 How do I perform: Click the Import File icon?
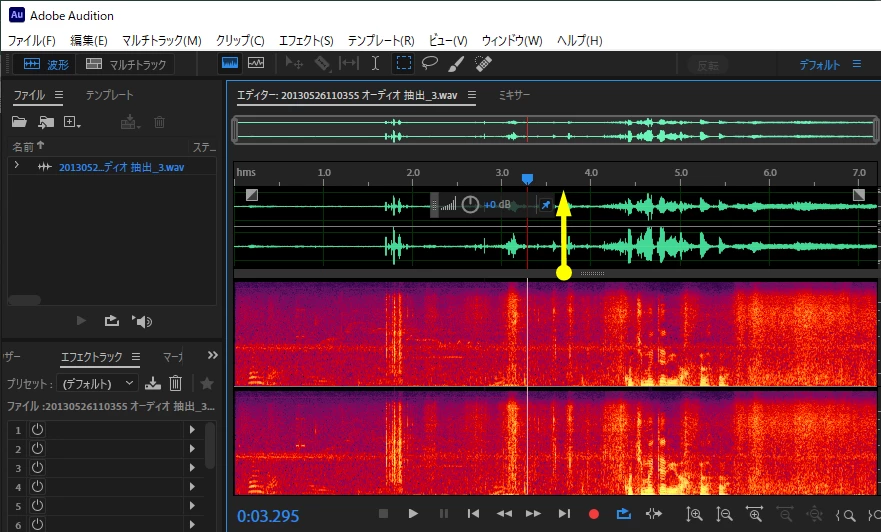[x=46, y=122]
